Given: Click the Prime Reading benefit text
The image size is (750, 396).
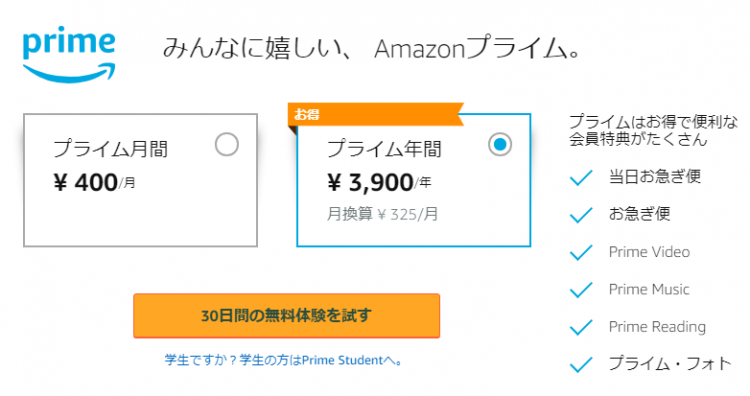Looking at the screenshot, I should [x=657, y=327].
